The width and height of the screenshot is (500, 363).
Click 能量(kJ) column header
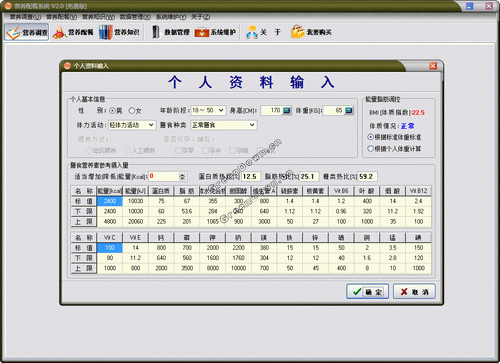(135, 191)
